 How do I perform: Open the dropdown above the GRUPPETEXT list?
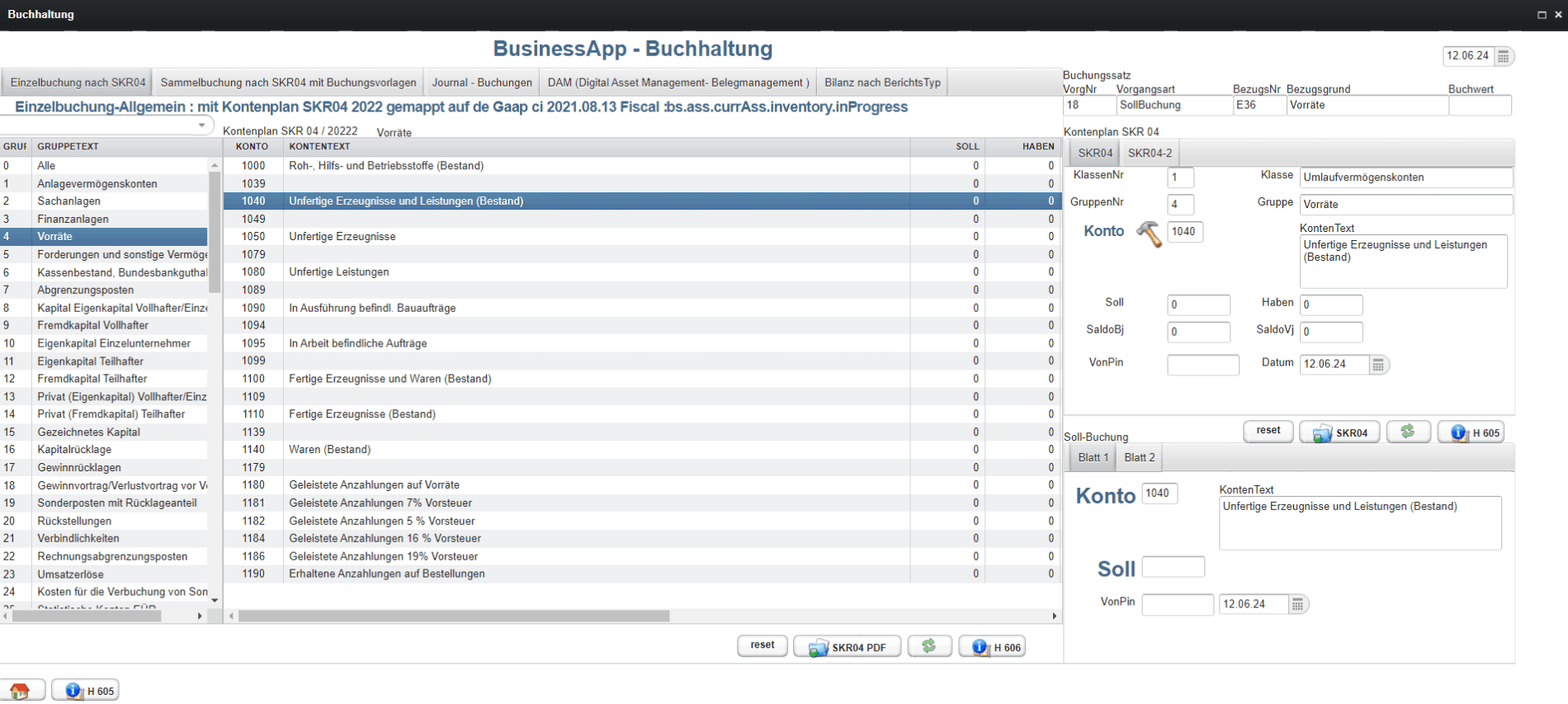pyautogui.click(x=201, y=125)
